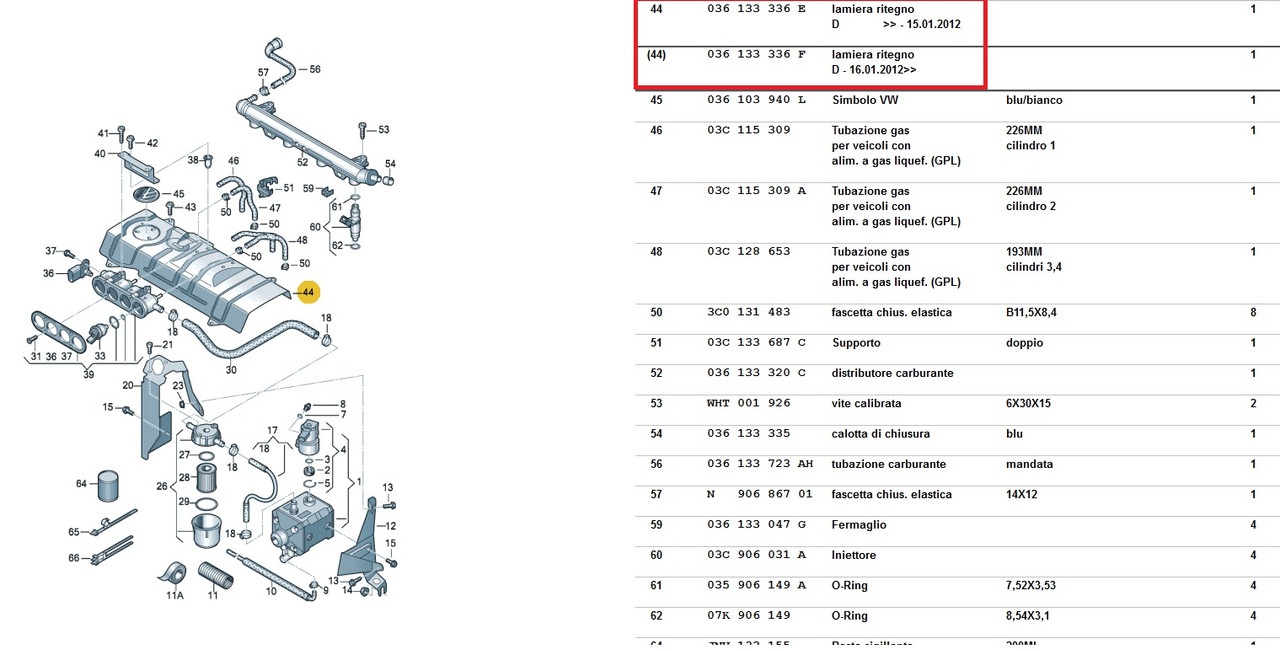Click callout 23 in the diagram
This screenshot has width=1280, height=651.
(x=177, y=386)
